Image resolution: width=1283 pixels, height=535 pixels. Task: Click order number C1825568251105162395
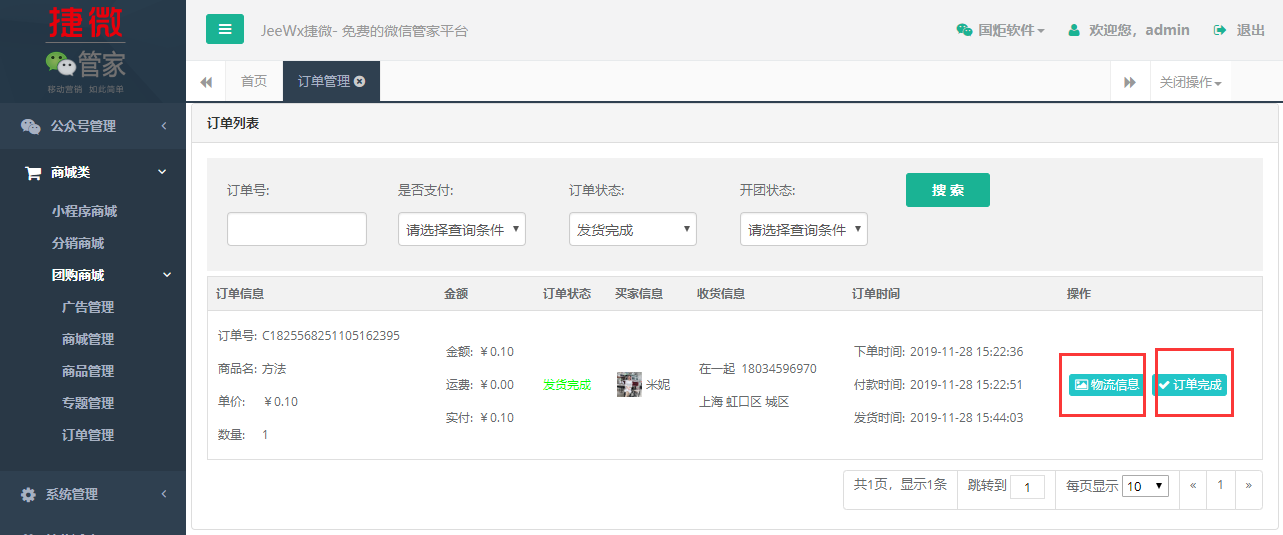331,336
